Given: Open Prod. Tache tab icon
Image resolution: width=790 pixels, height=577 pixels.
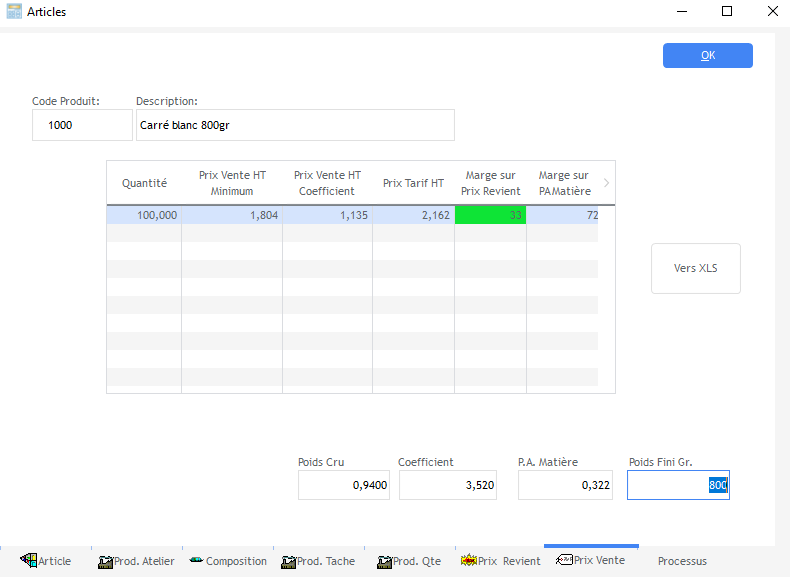Looking at the screenshot, I should coord(289,561).
